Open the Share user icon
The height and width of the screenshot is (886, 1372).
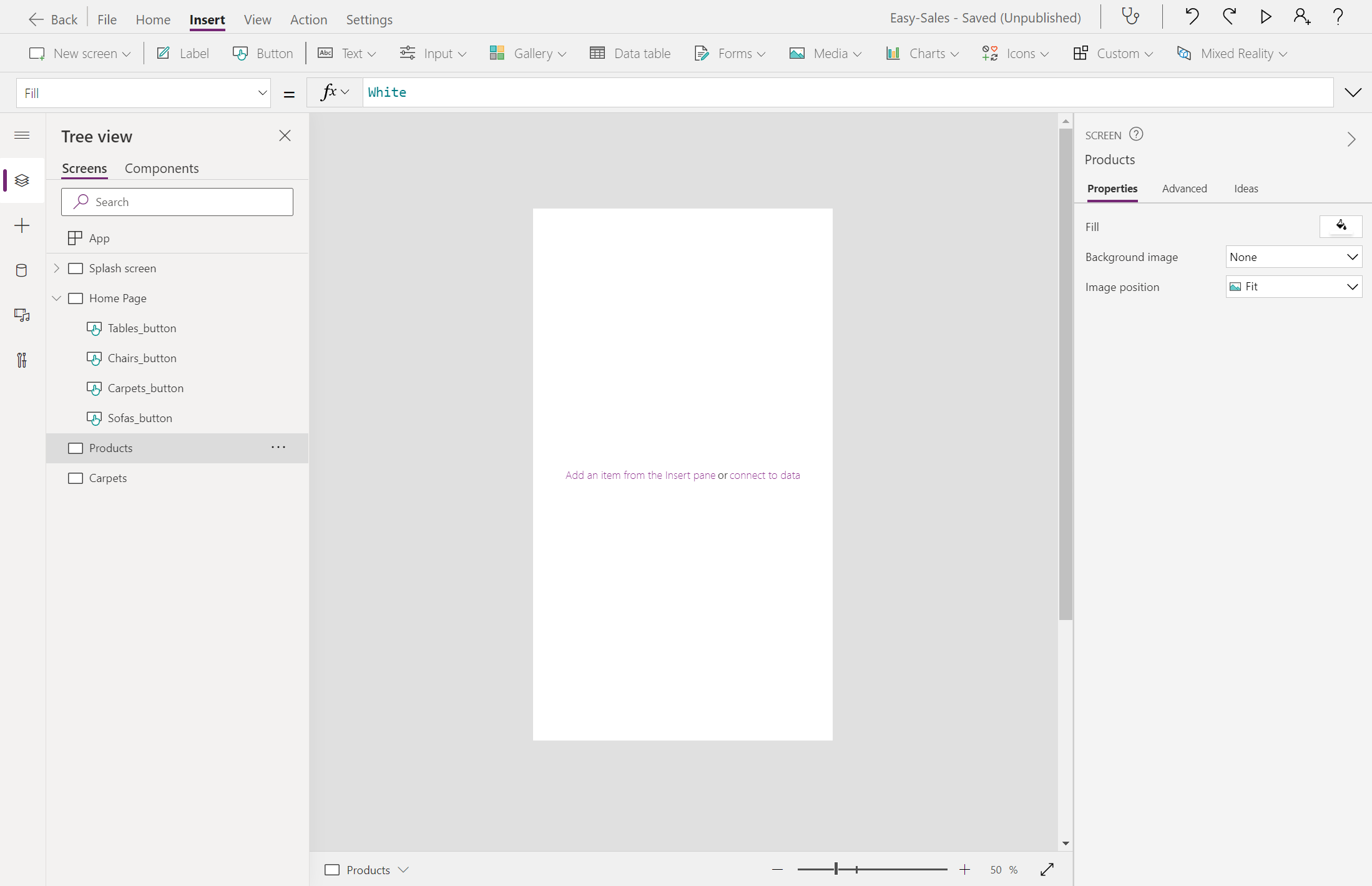[x=1301, y=17]
